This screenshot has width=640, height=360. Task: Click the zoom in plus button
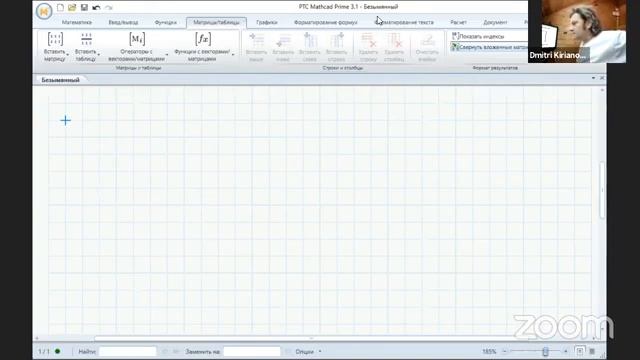[566, 351]
